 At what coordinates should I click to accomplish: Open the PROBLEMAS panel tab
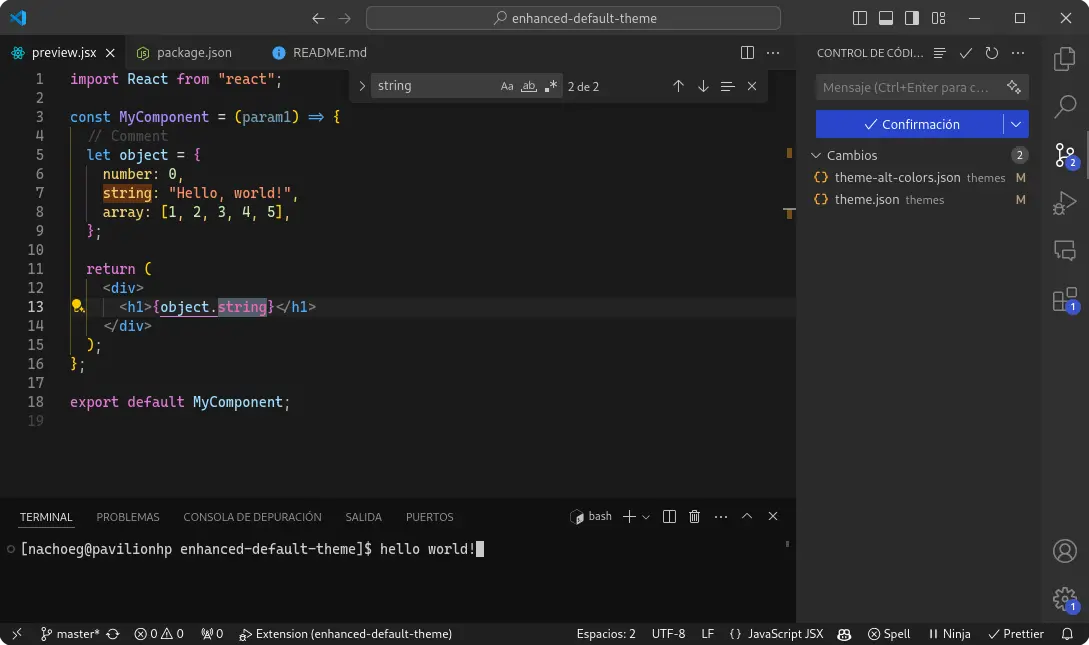click(x=128, y=517)
